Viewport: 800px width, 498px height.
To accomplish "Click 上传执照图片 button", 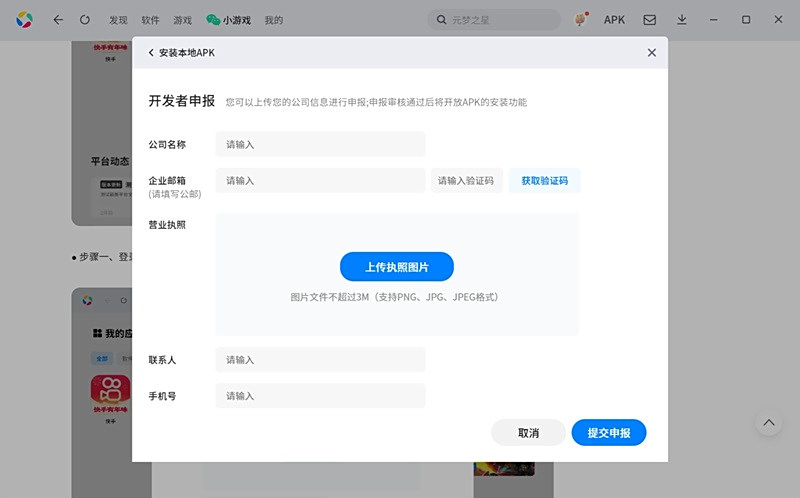I will pyautogui.click(x=397, y=267).
